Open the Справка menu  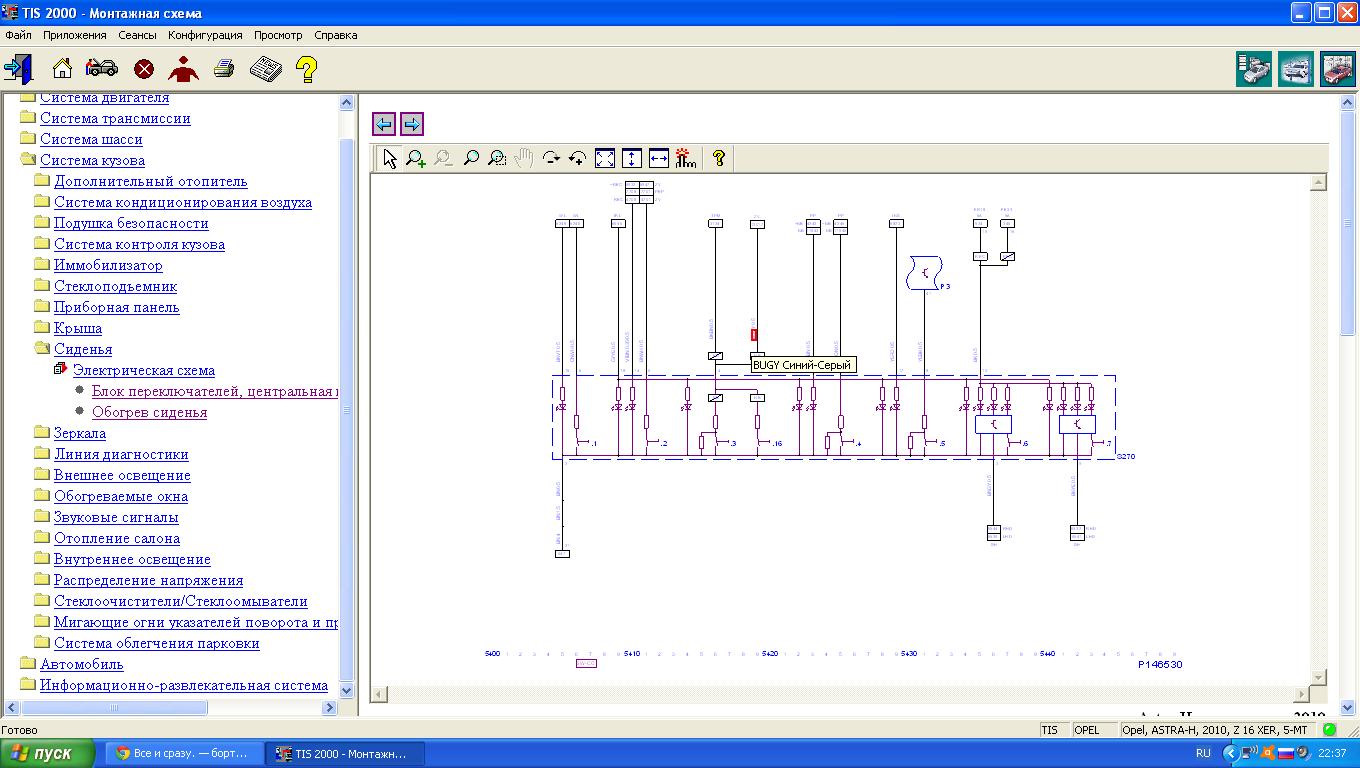pyautogui.click(x=335, y=35)
